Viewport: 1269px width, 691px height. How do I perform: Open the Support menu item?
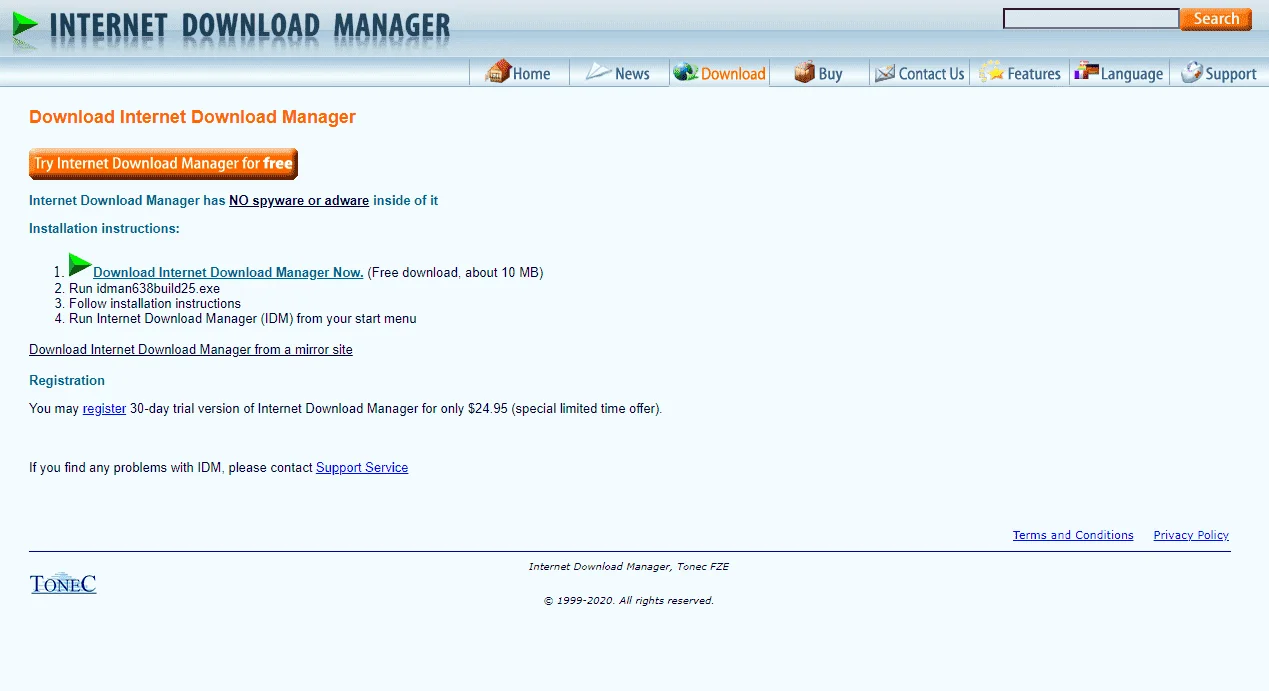tap(1219, 73)
